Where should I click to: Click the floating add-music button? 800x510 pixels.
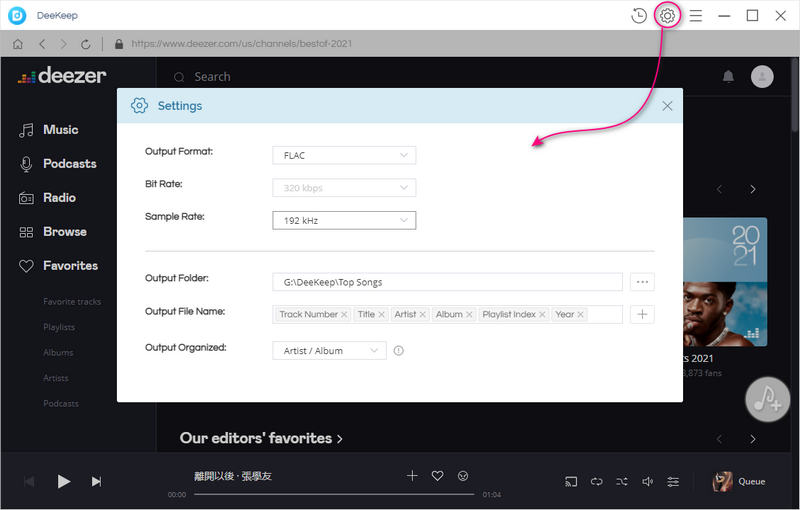767,399
